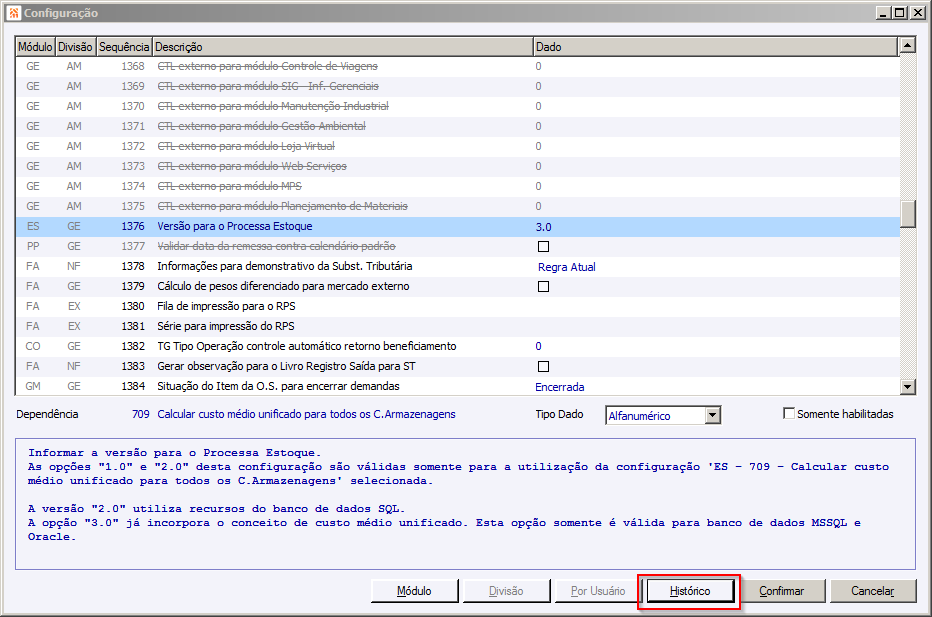Select row Série para impressão do RPS

tap(457, 326)
